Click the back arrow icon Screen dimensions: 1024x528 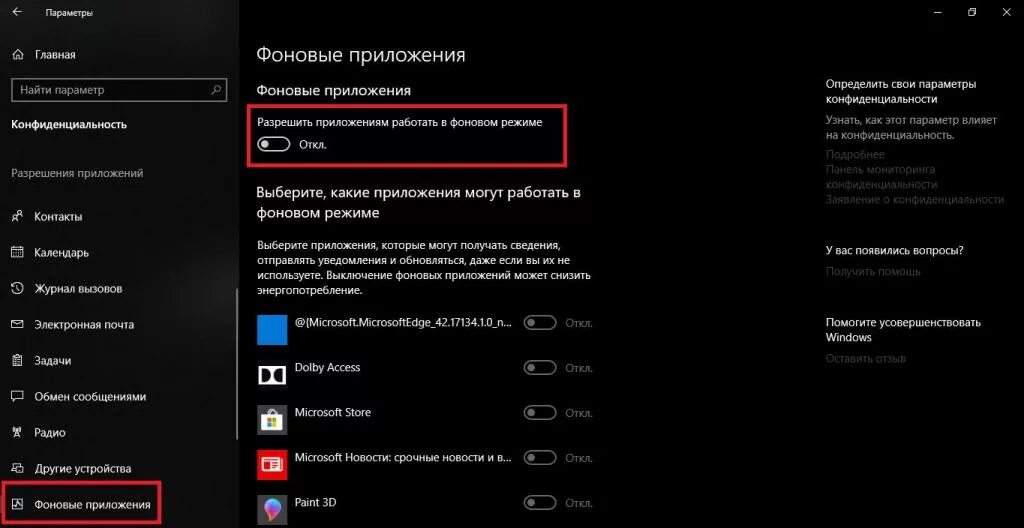[x=17, y=12]
